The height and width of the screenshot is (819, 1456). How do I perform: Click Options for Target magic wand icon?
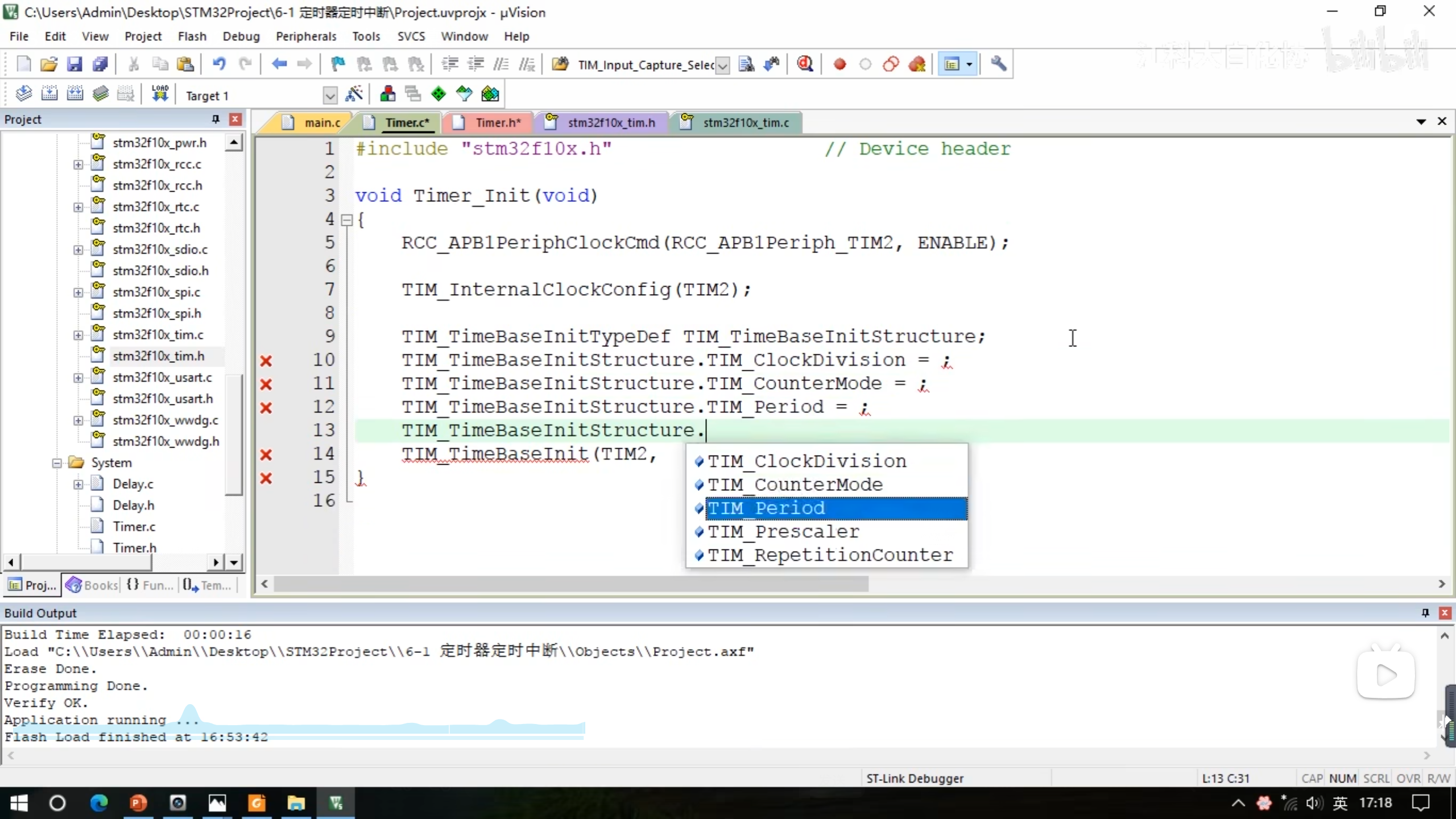[354, 94]
